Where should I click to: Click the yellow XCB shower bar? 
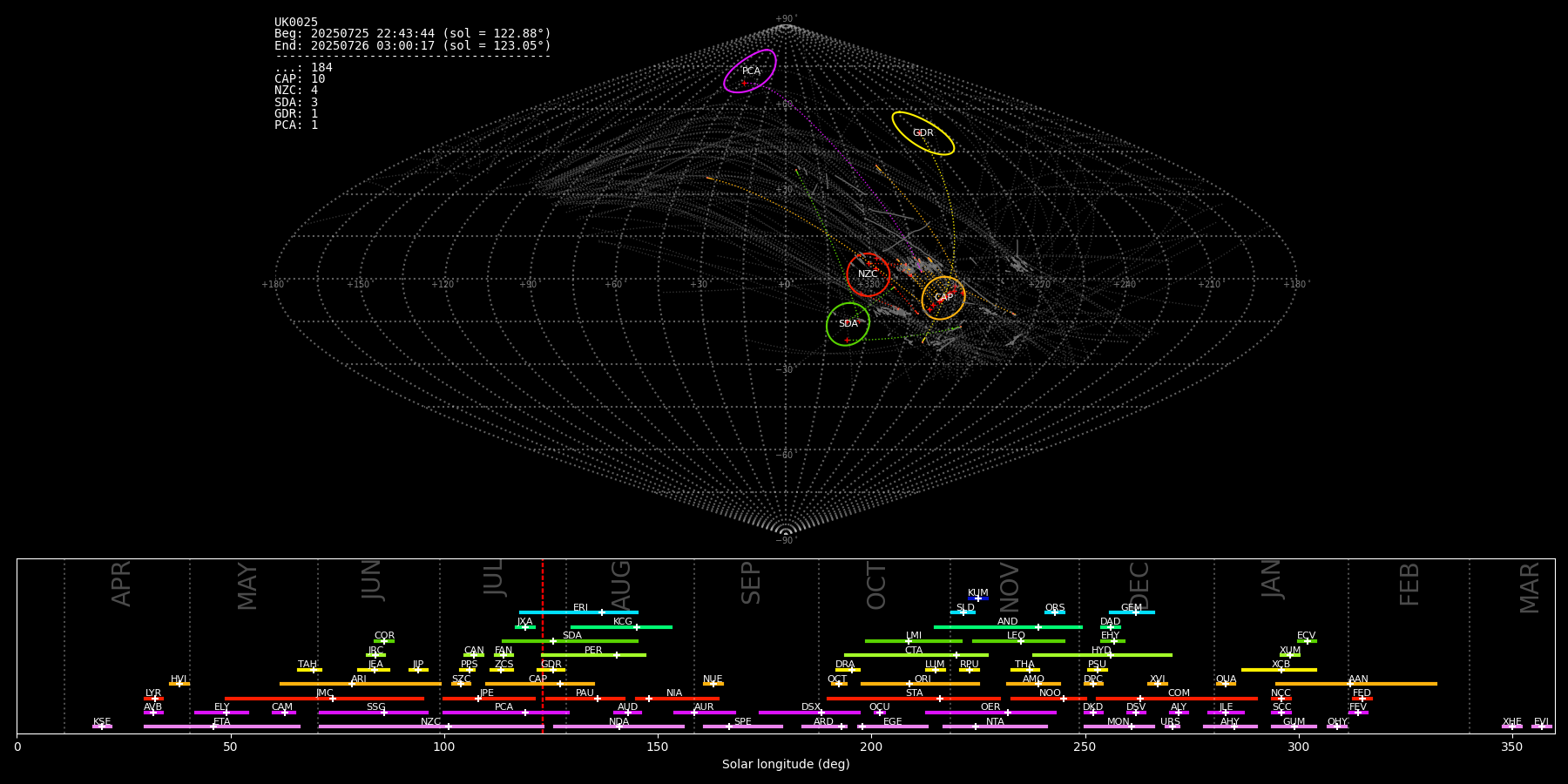1279,670
